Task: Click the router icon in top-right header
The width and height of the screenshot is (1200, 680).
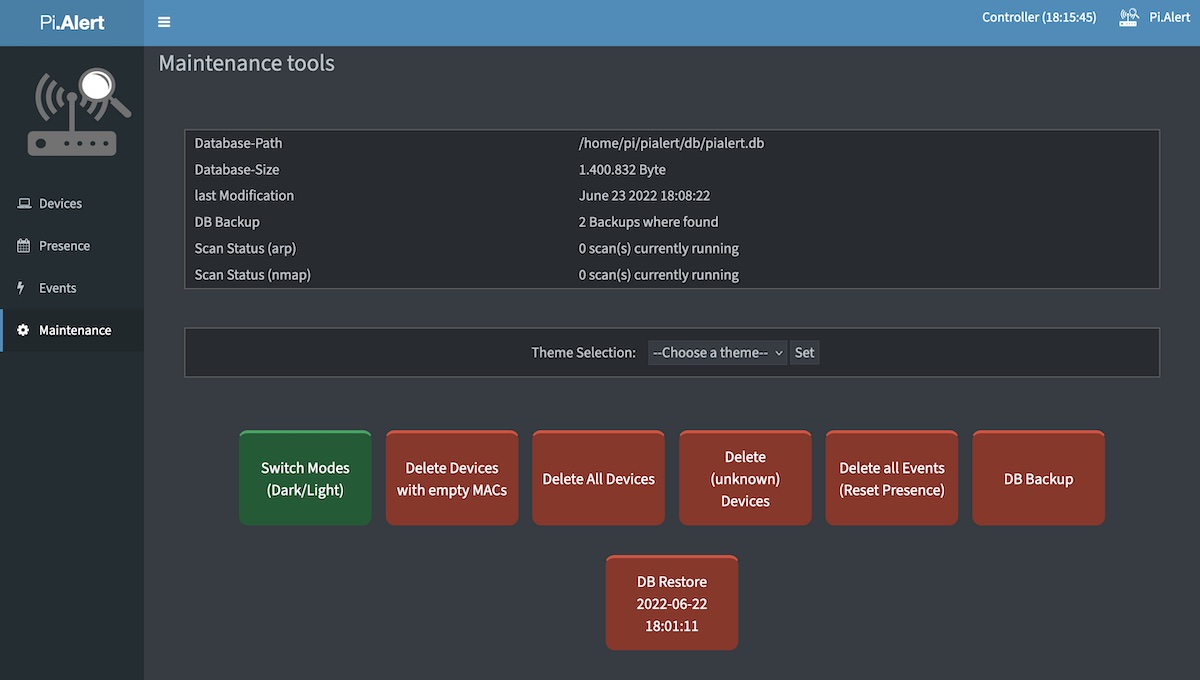Action: (x=1129, y=18)
